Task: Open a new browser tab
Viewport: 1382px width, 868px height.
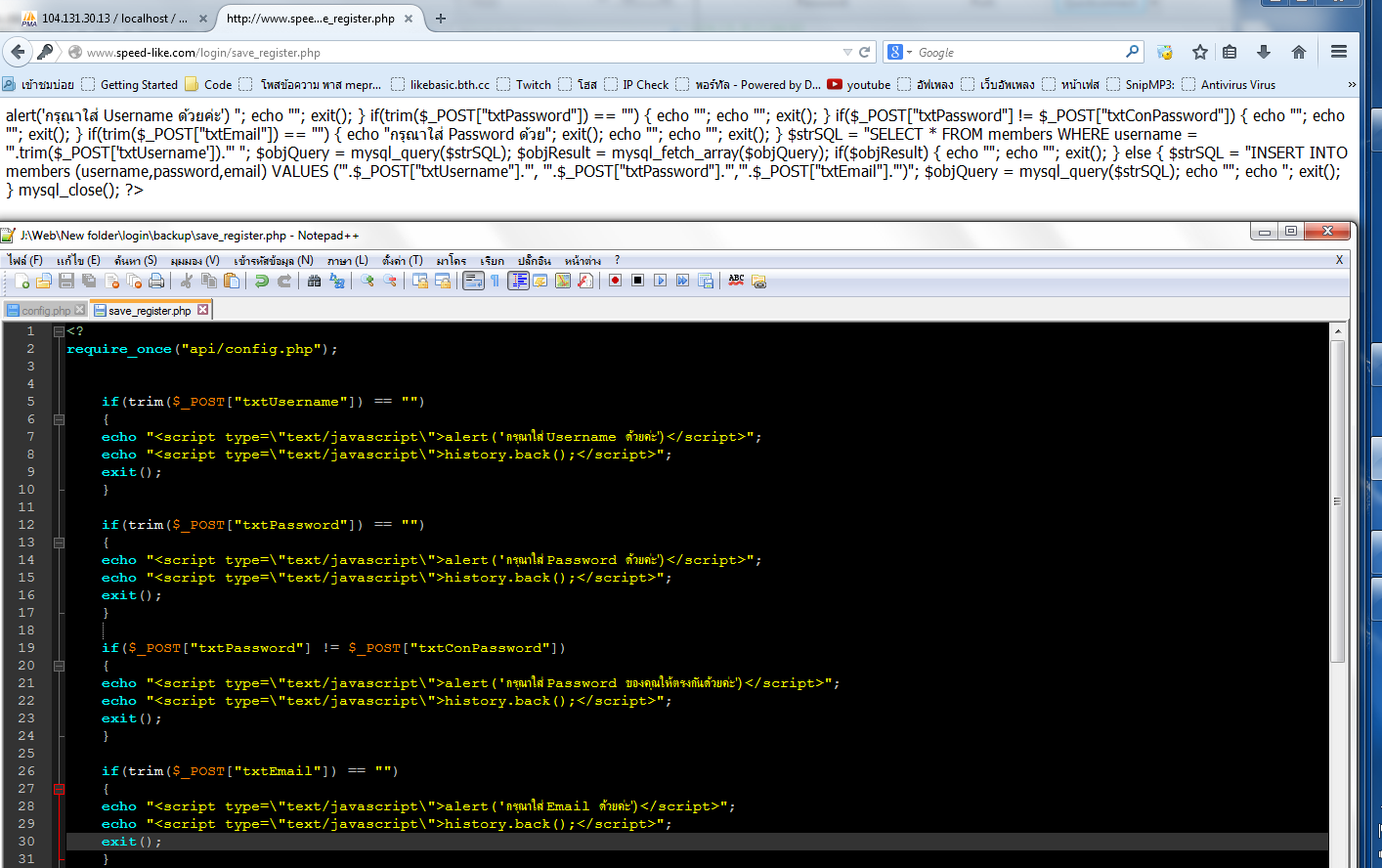Action: pos(441,18)
